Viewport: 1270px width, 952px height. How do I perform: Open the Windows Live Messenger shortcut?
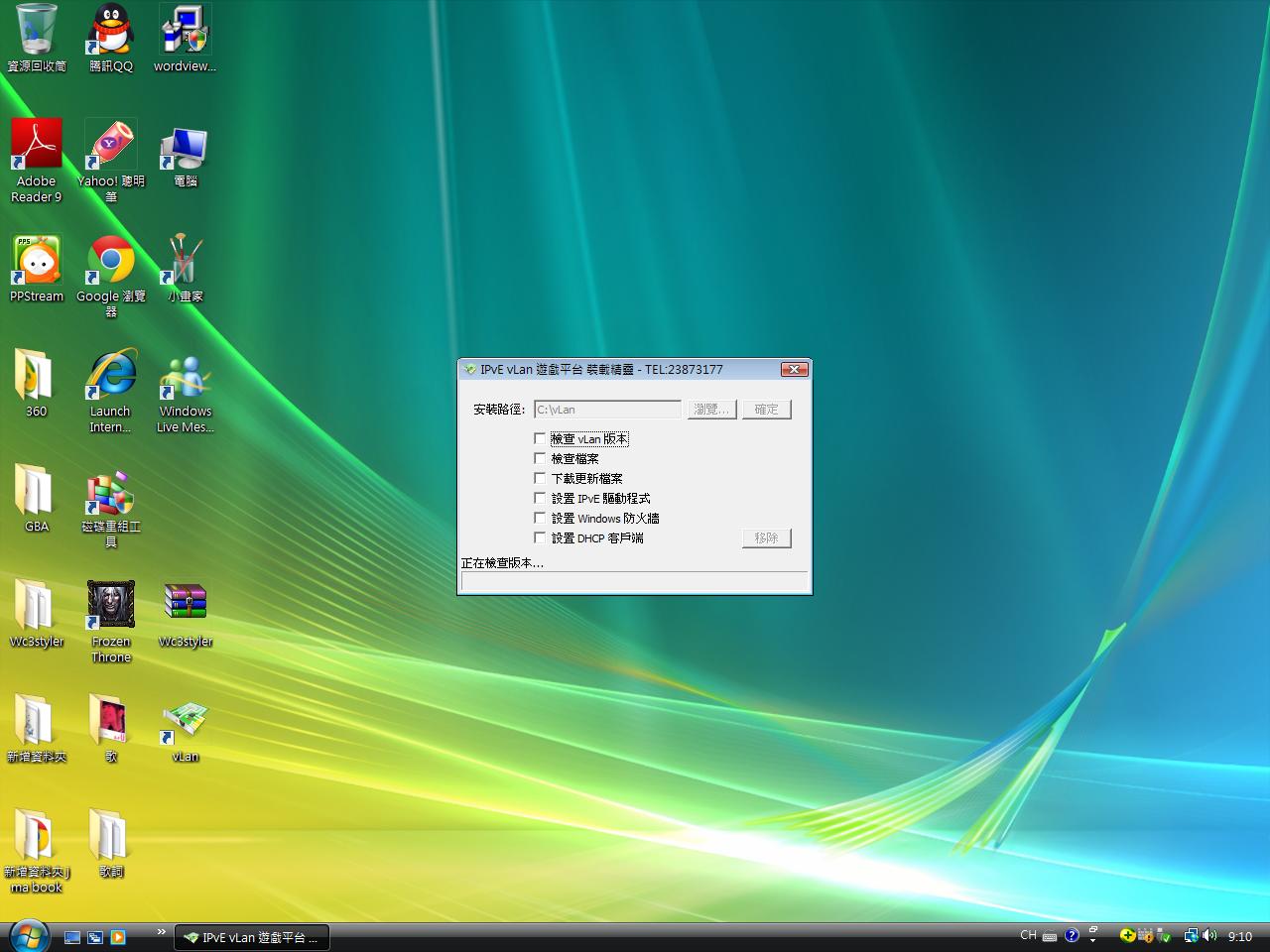(x=186, y=377)
